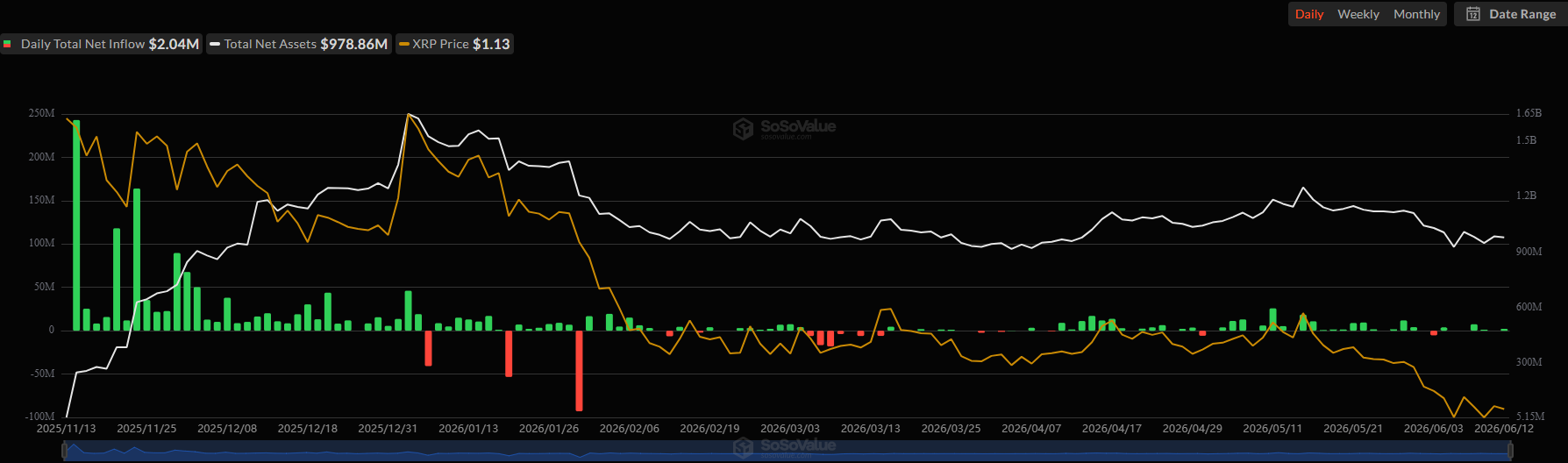The height and width of the screenshot is (463, 1568).
Task: Toggle the XRP Price series
Action: tap(455, 44)
